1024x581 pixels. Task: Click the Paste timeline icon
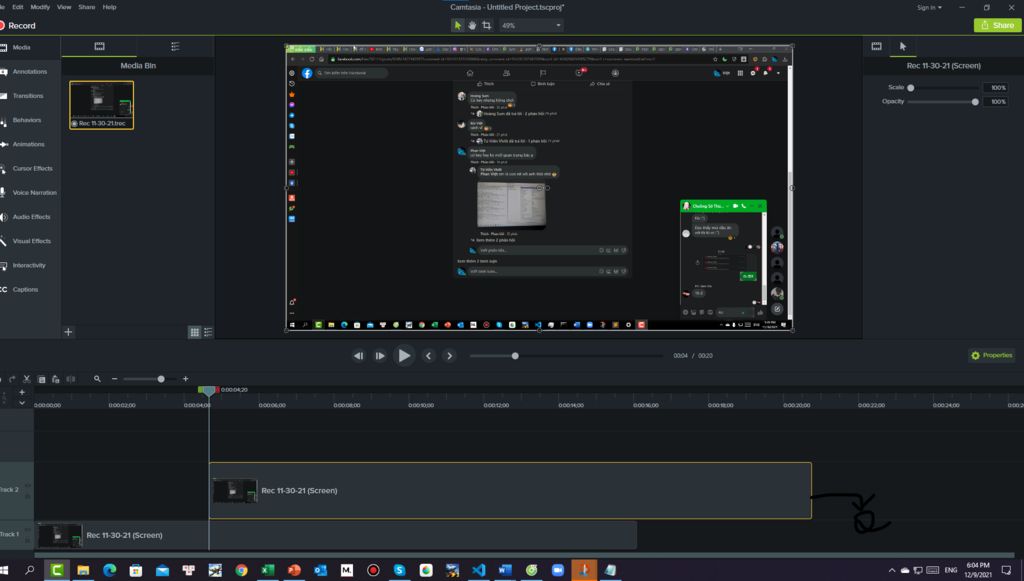pyautogui.click(x=56, y=379)
